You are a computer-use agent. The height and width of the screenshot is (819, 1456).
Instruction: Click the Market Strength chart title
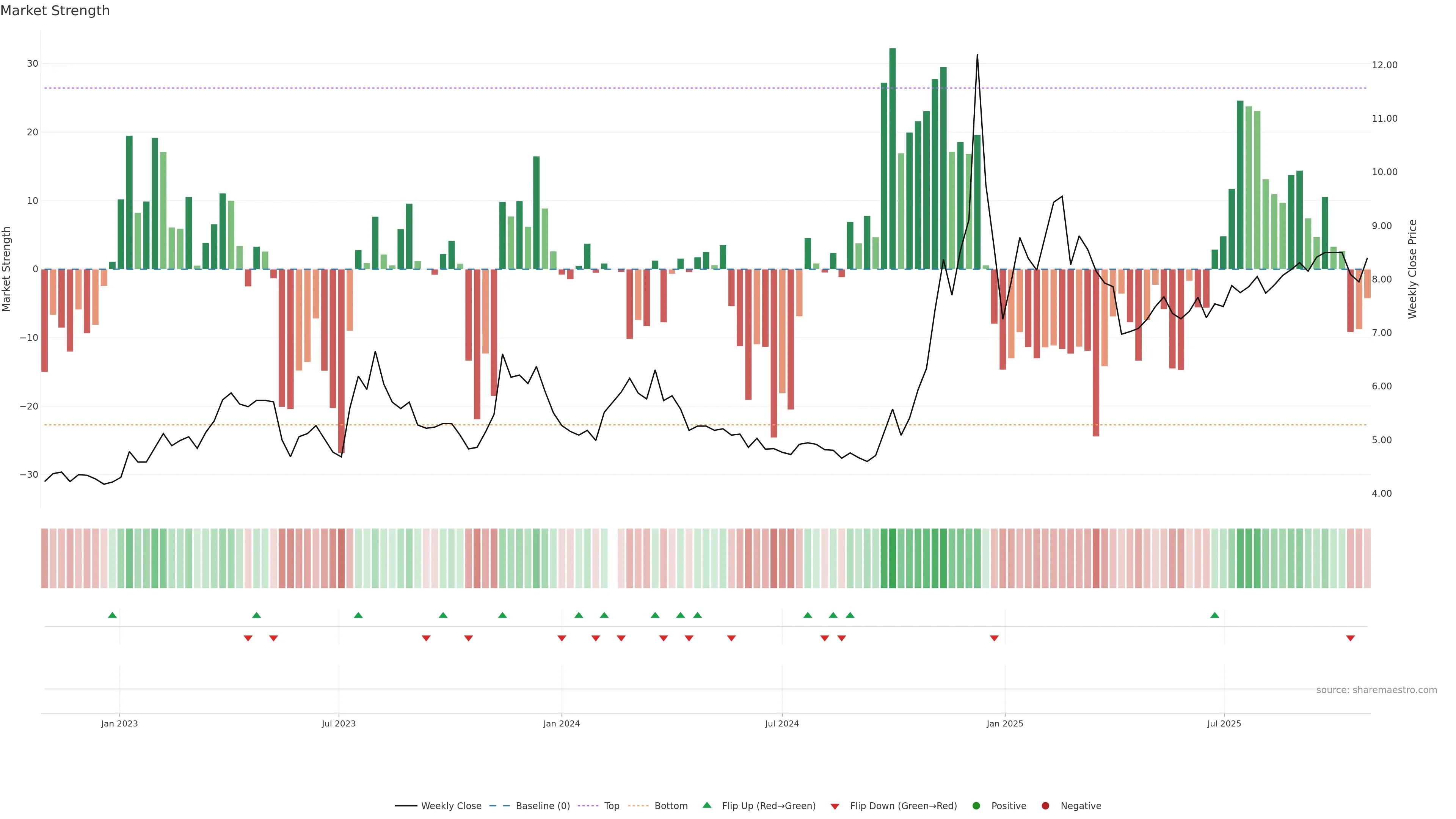(x=55, y=11)
